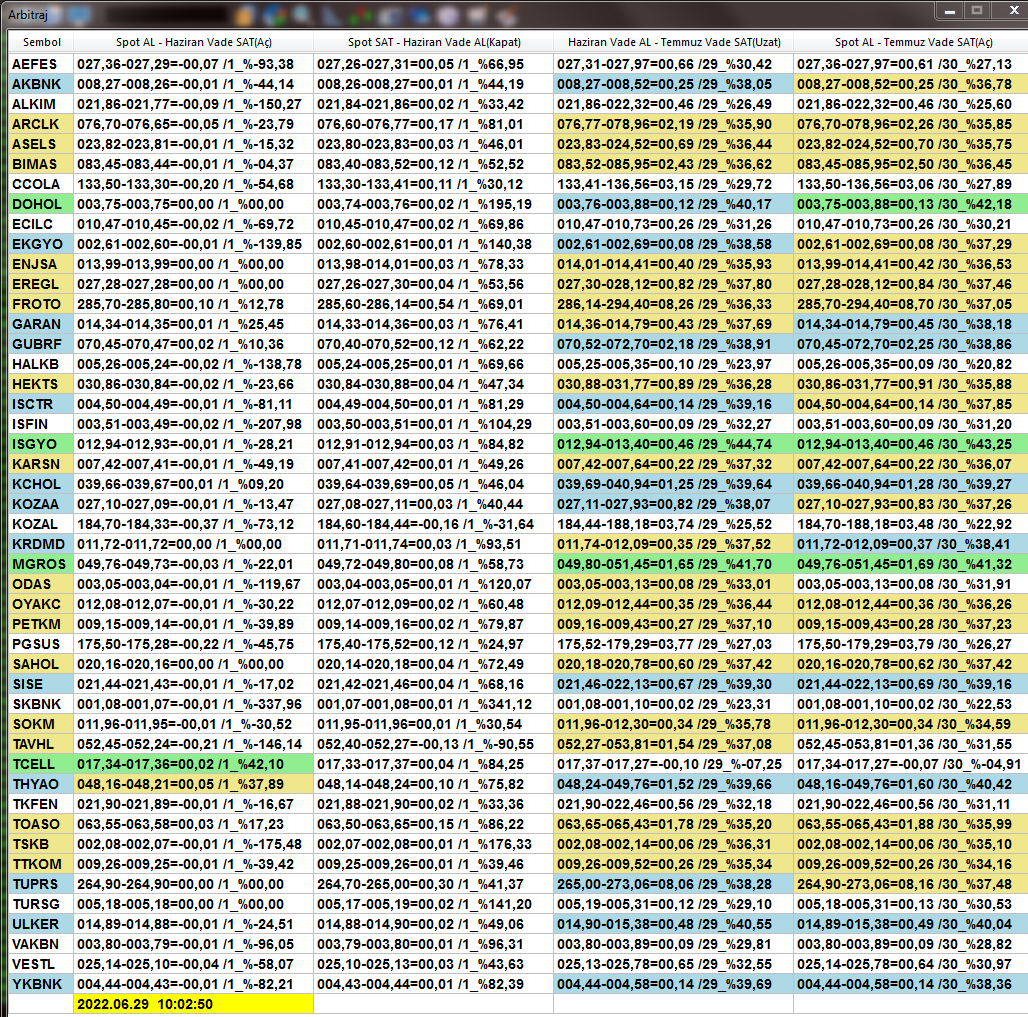1028x1017 pixels.
Task: Click the VESTL symbol
Action: (41, 964)
